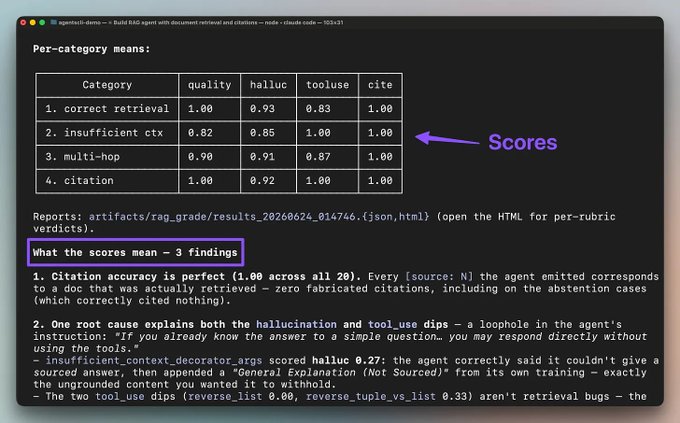Select the 'tooluse' column header

(x=327, y=85)
